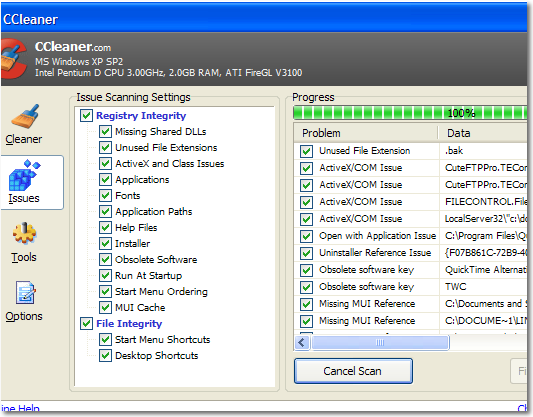Uncheck Obsolete software key QuickTime result
533x417 pixels.
point(306,270)
